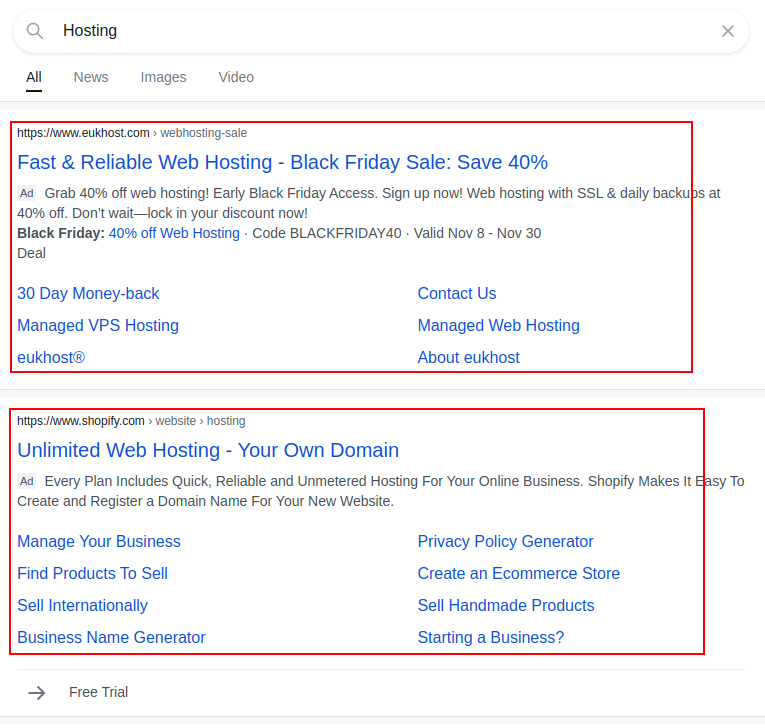Click the Black Friday: bold label
Image resolution: width=765 pixels, height=728 pixels.
click(x=61, y=233)
